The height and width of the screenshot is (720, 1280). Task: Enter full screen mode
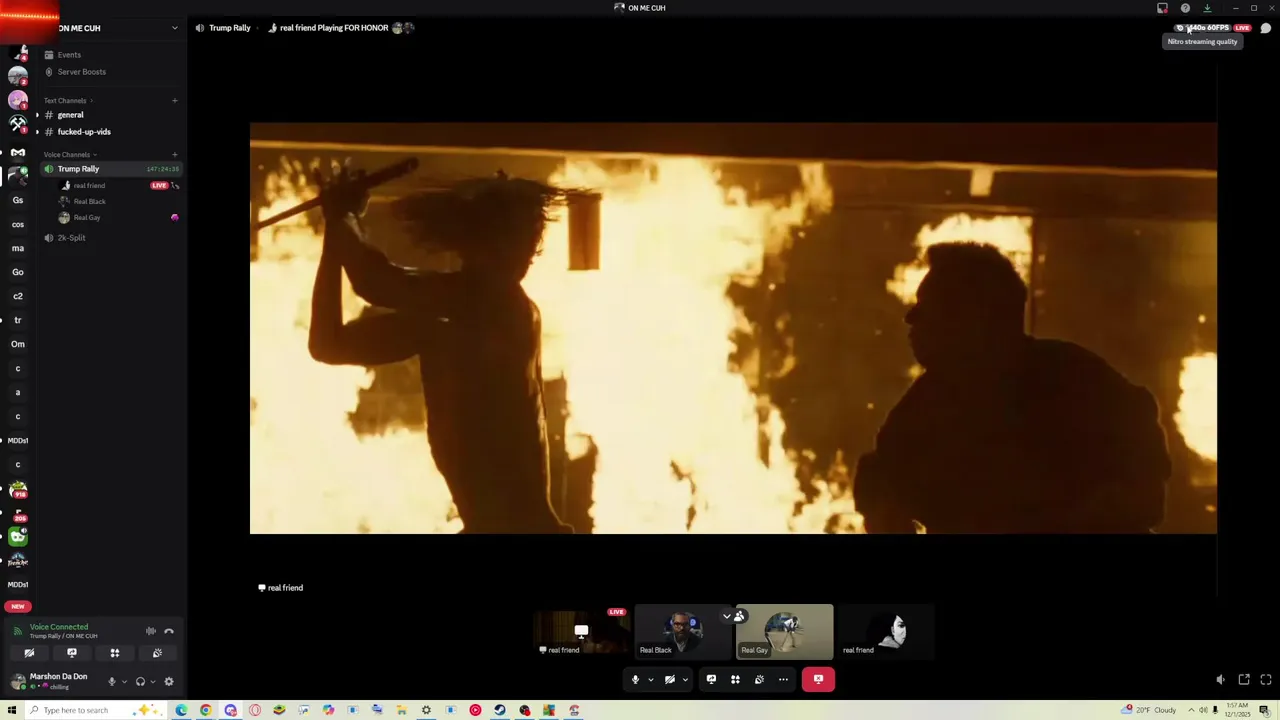(x=1266, y=680)
